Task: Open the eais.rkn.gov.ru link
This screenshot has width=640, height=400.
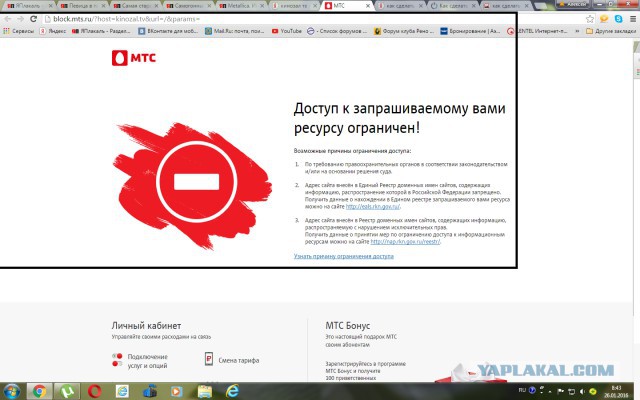Action: [373, 207]
